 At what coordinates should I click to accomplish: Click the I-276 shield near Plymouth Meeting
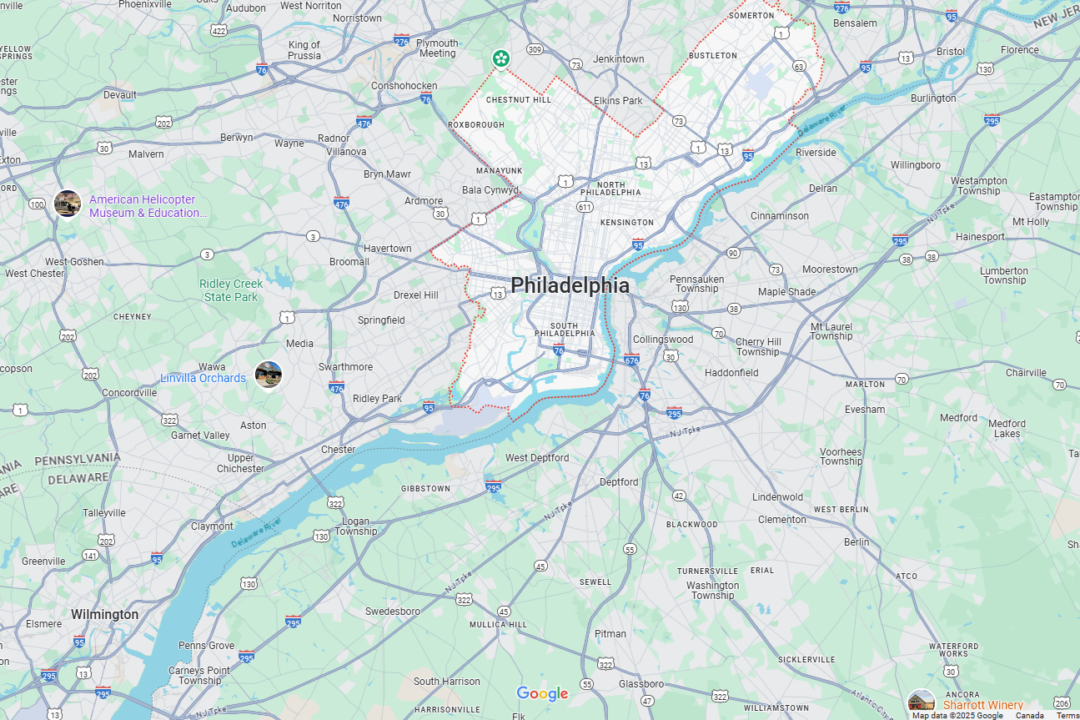coord(402,40)
